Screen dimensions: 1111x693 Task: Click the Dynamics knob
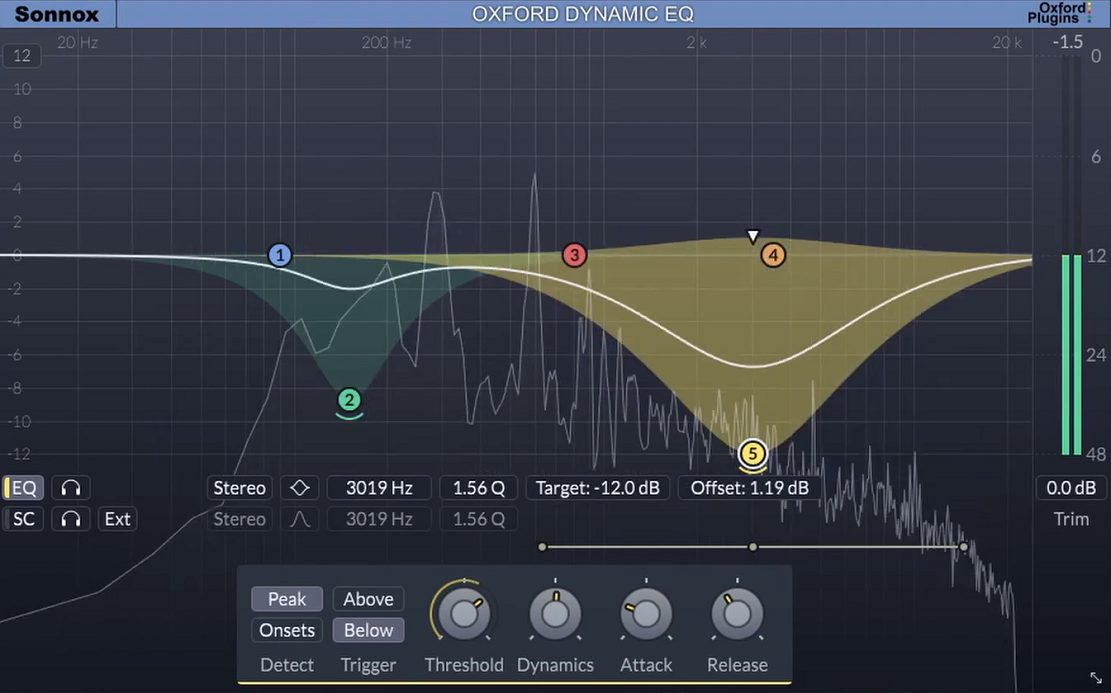pyautogui.click(x=555, y=614)
